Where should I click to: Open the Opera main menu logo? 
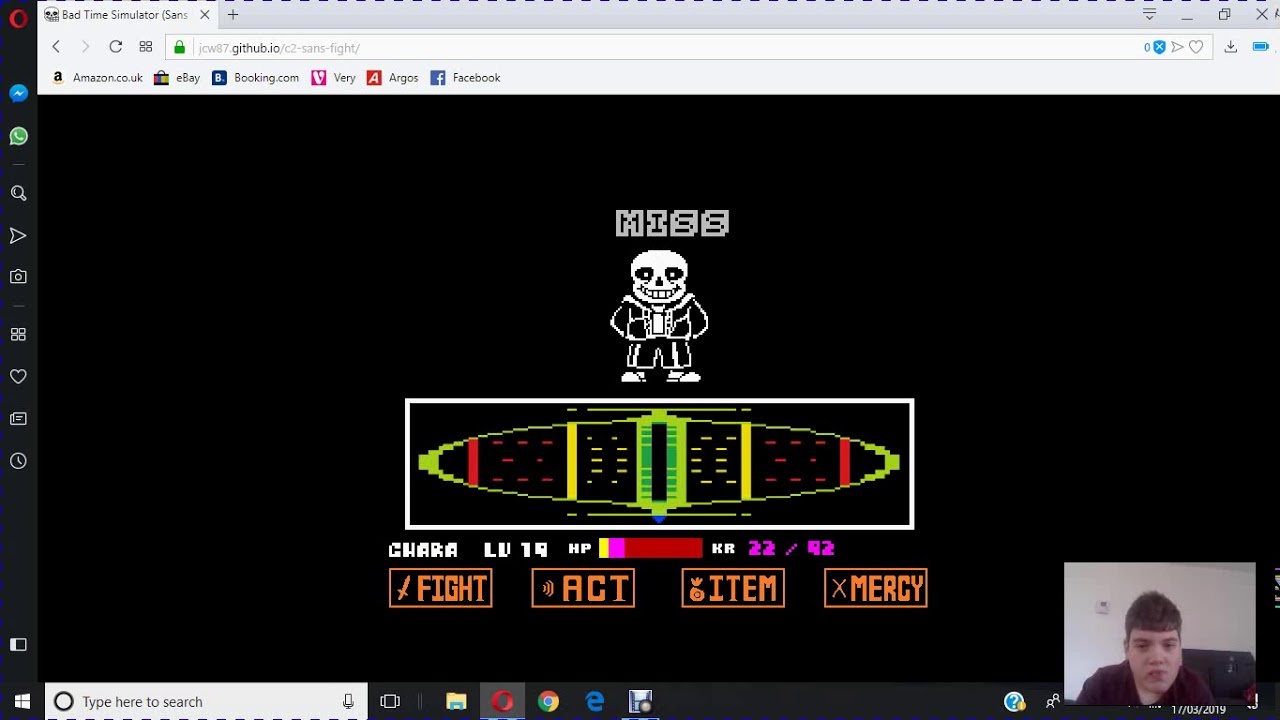tap(18, 18)
